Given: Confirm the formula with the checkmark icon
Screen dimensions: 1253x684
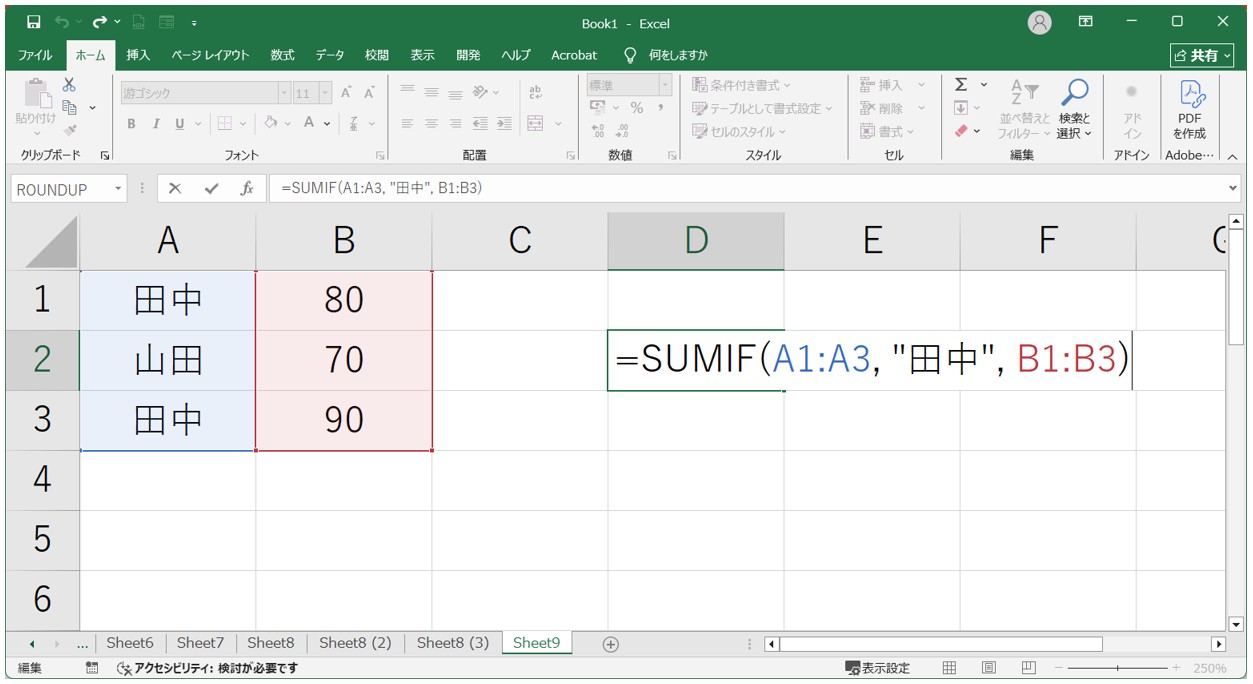Looking at the screenshot, I should coord(211,189).
